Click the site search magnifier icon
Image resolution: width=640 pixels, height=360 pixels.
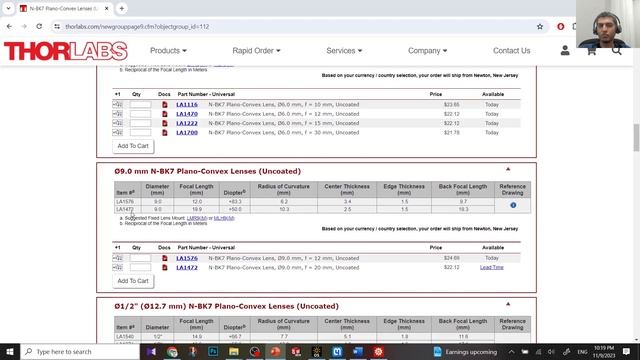(x=616, y=51)
